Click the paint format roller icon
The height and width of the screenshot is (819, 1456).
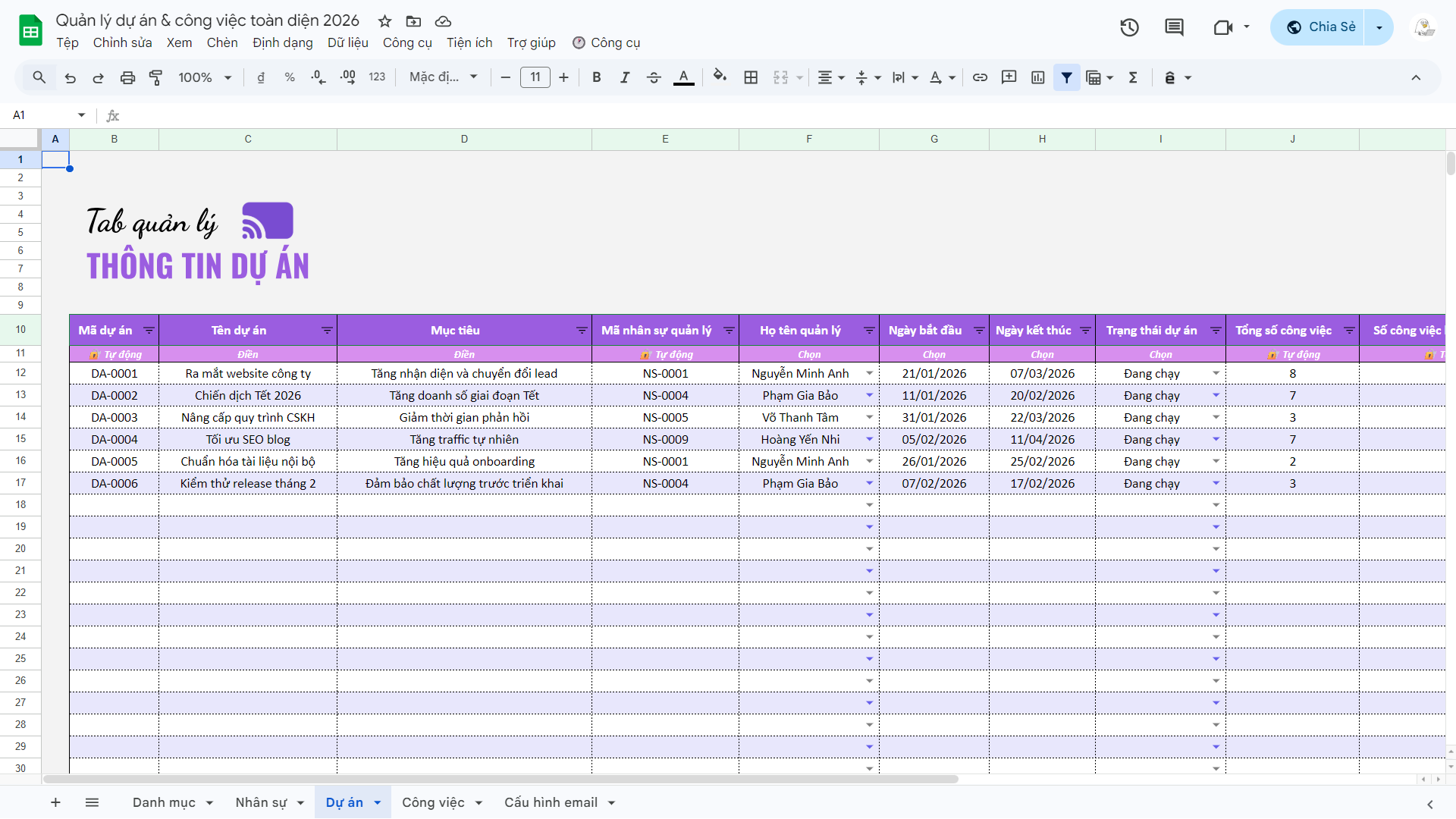(x=156, y=77)
